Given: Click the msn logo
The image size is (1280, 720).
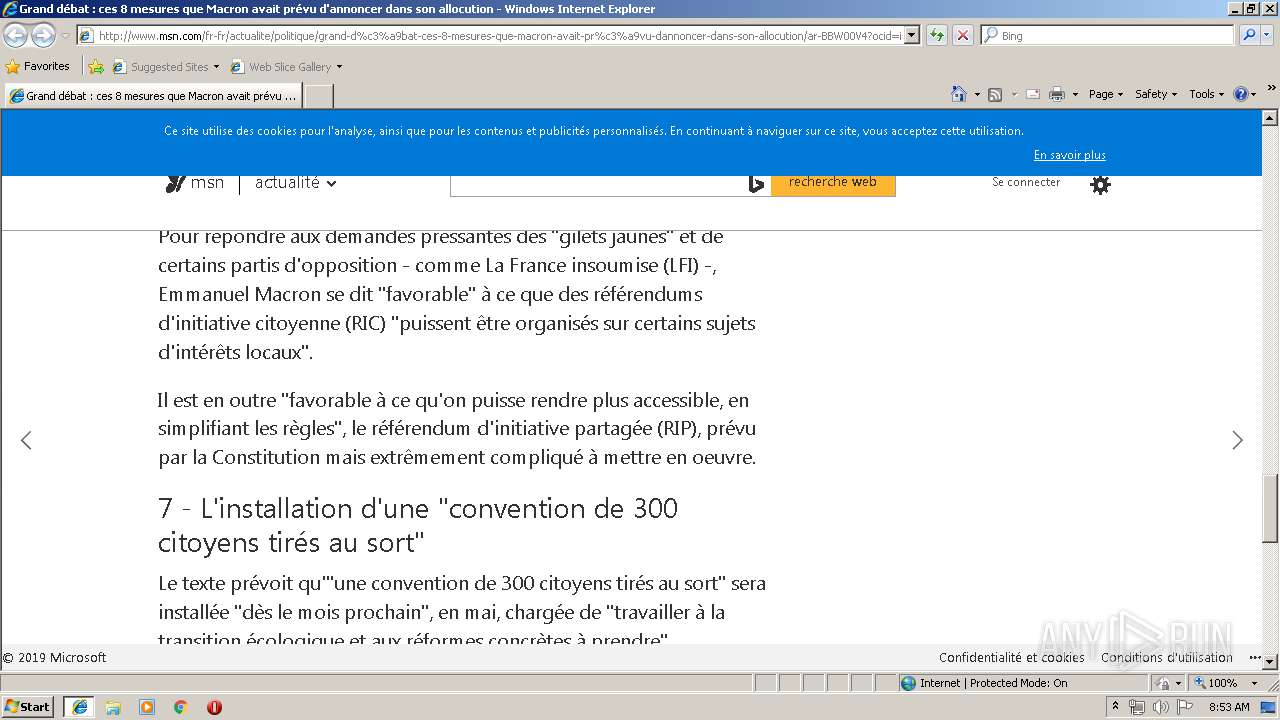Looking at the screenshot, I should point(195,183).
